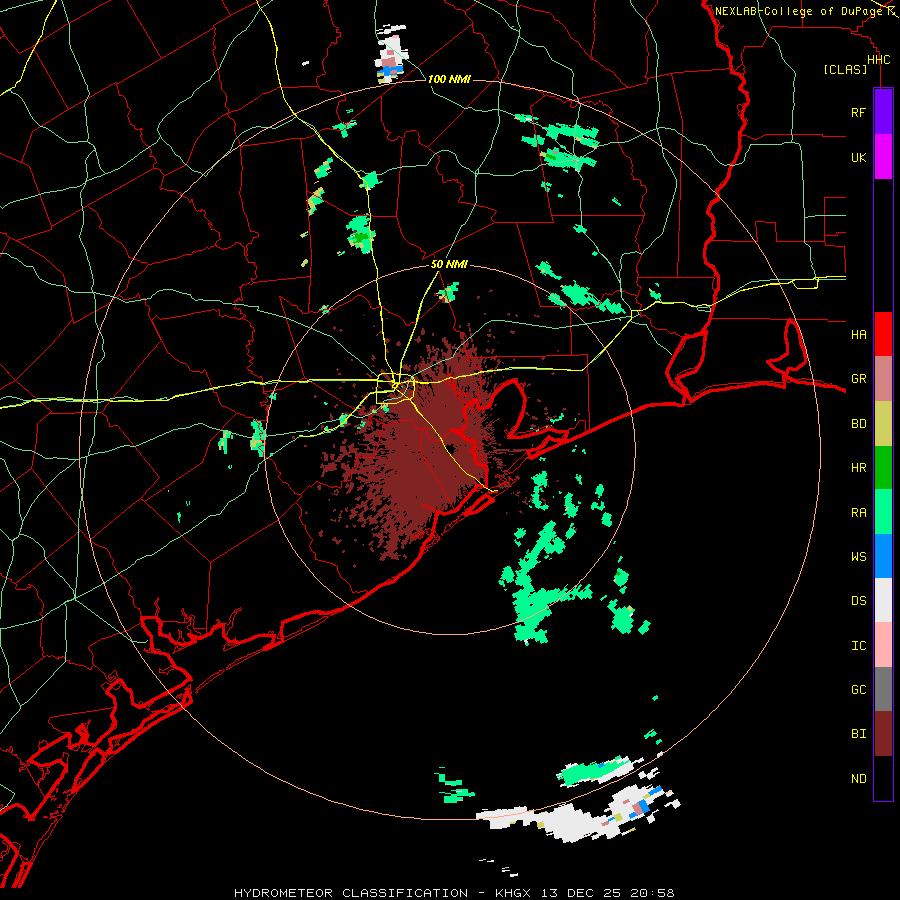
Task: Click the WS blue legend swatch
Action: [x=883, y=556]
